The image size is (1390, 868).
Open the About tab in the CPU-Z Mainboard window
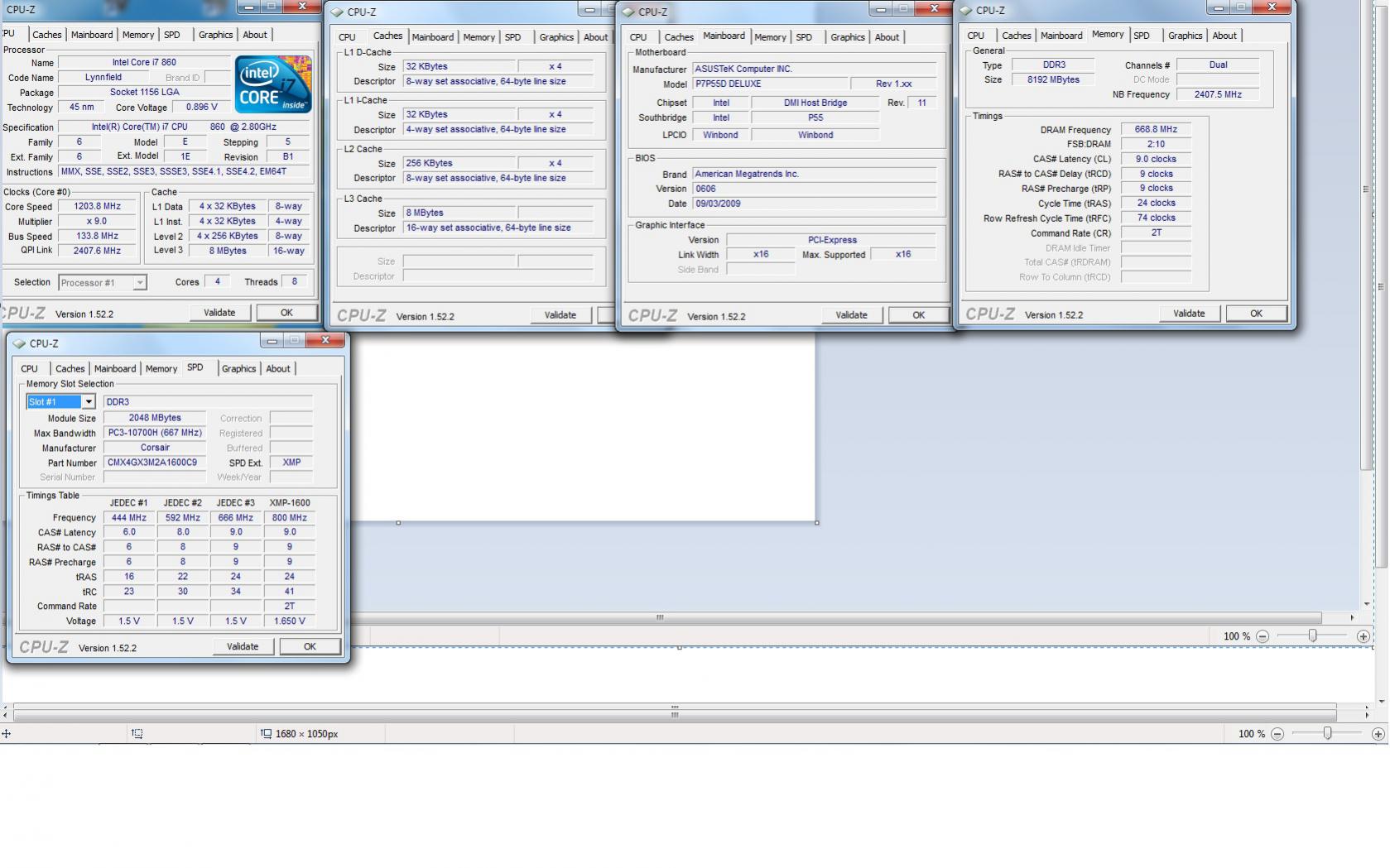[x=887, y=37]
